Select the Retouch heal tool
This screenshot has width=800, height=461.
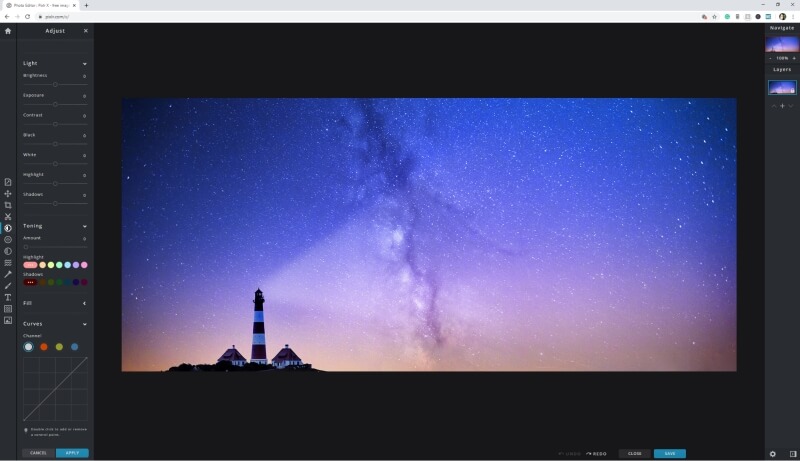pyautogui.click(x=8, y=274)
